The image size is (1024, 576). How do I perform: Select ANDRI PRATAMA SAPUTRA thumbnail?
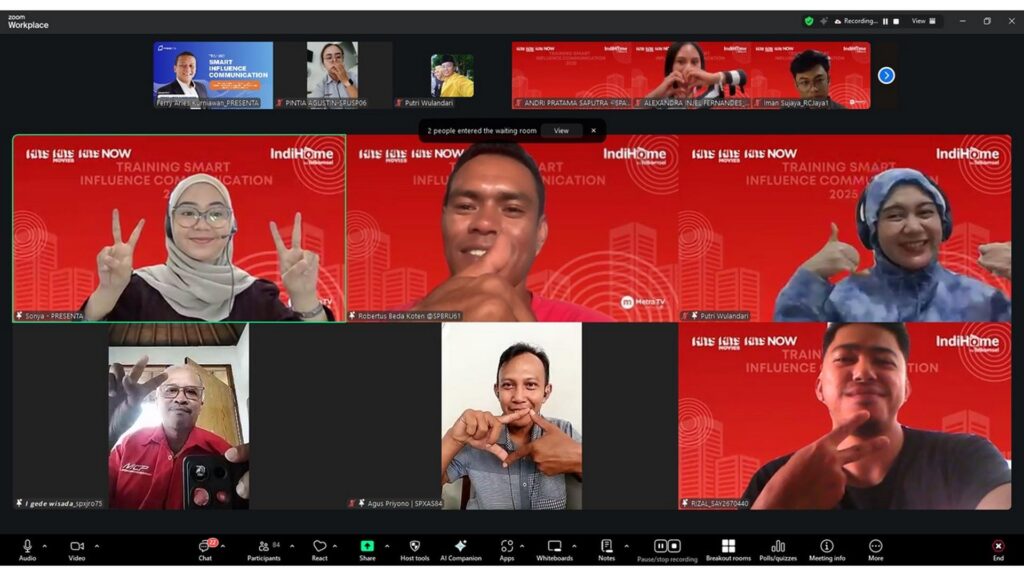pos(571,75)
